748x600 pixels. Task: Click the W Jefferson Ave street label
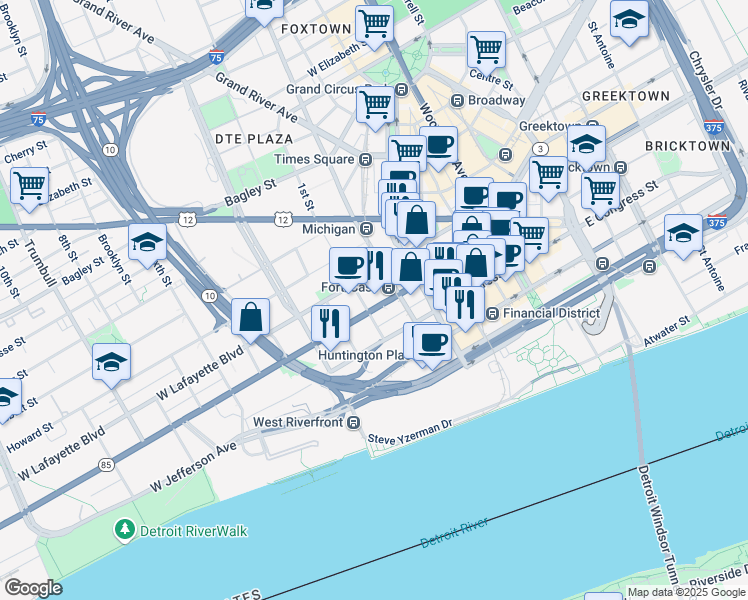pos(193,467)
